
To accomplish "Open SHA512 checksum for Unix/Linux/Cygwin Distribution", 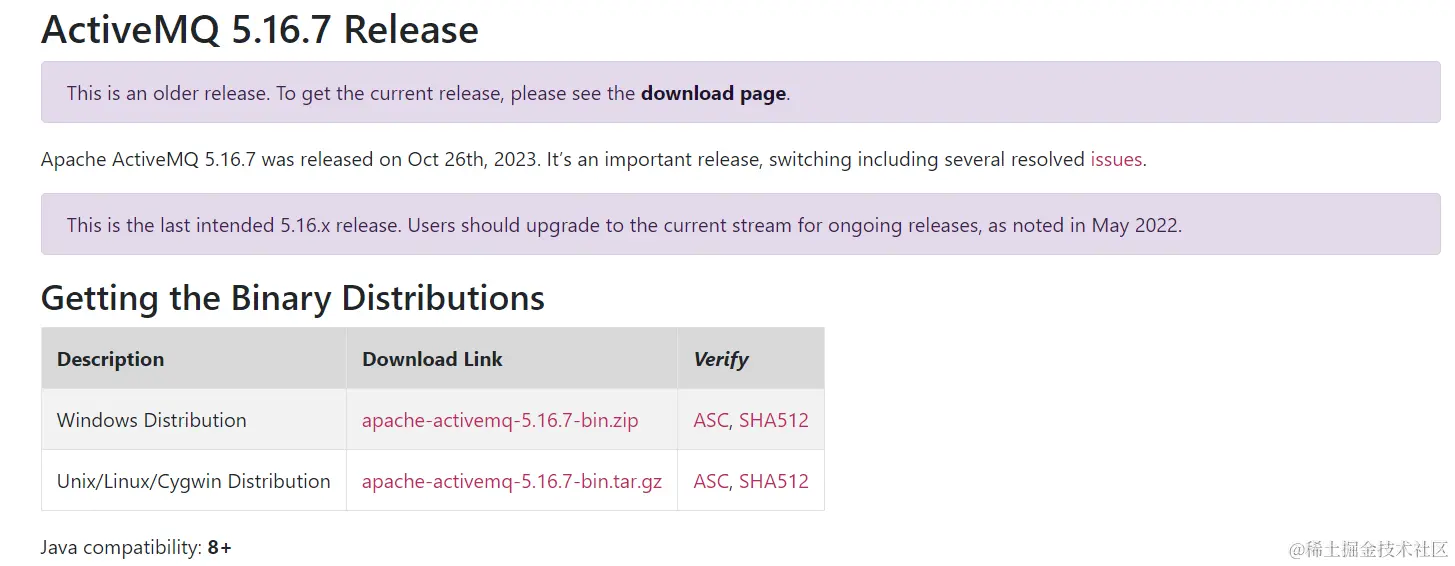I will click(774, 481).
